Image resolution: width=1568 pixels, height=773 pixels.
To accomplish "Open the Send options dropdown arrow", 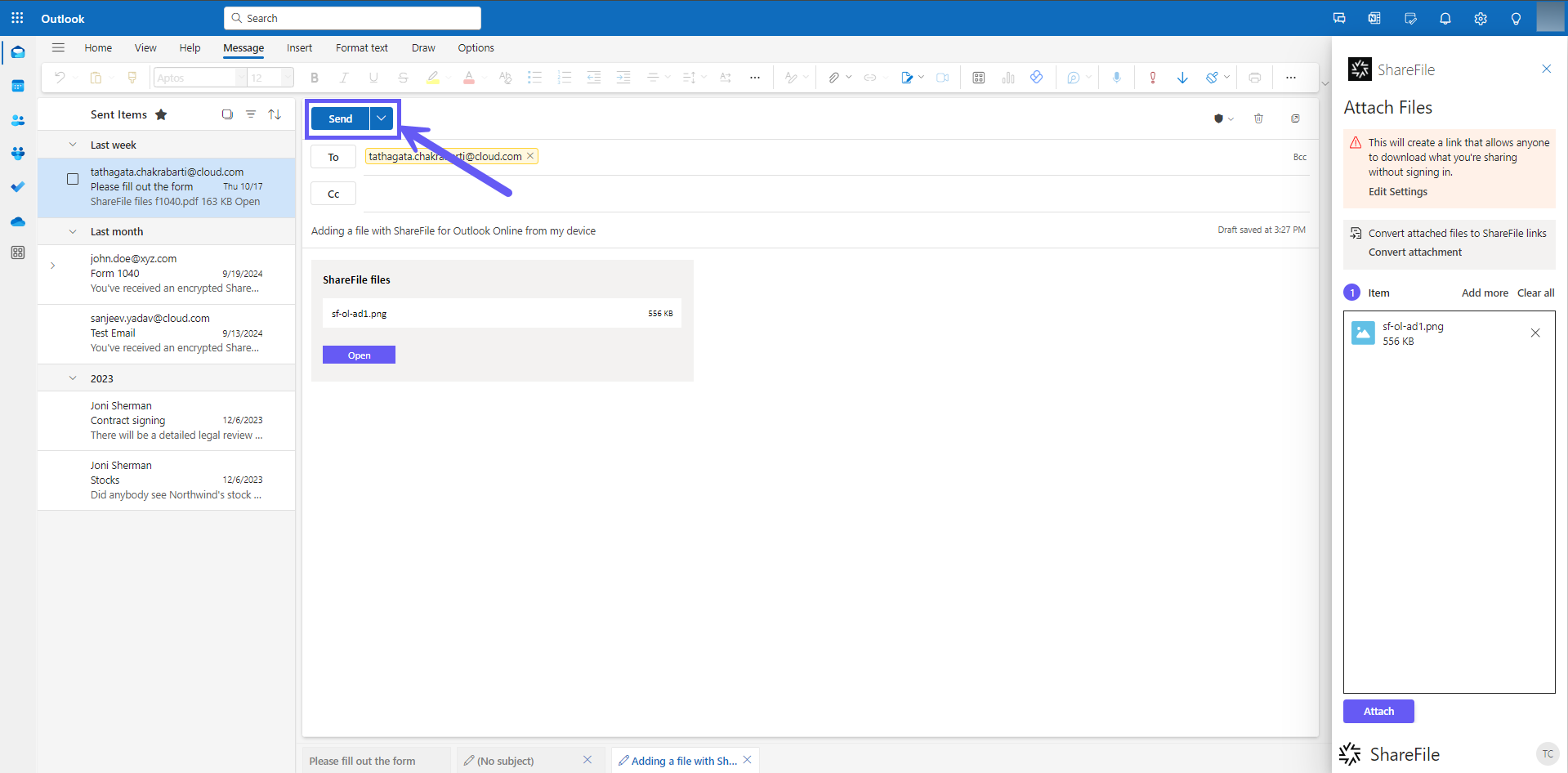I will 381,118.
